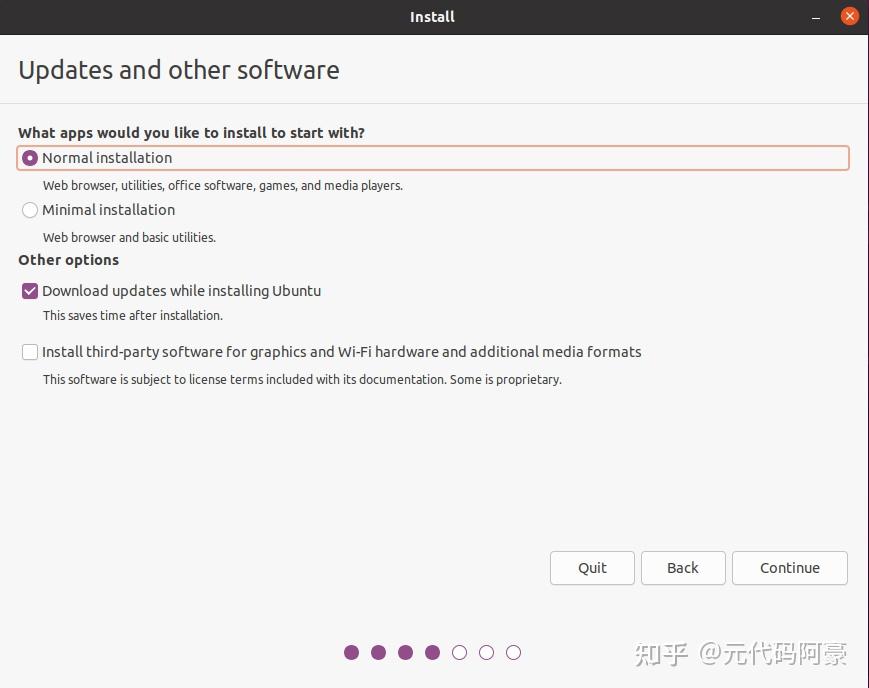Select the Normal installation option
The height and width of the screenshot is (688, 869).
29,157
